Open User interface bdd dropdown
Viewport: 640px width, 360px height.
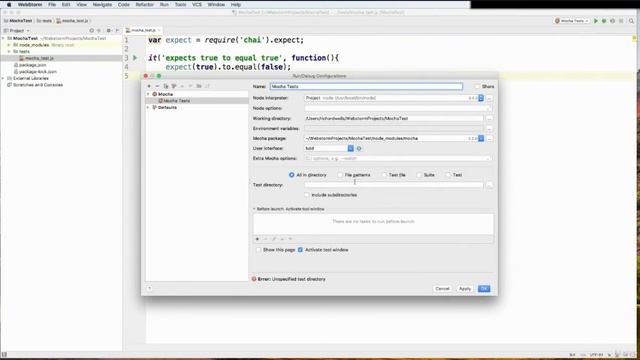point(351,149)
